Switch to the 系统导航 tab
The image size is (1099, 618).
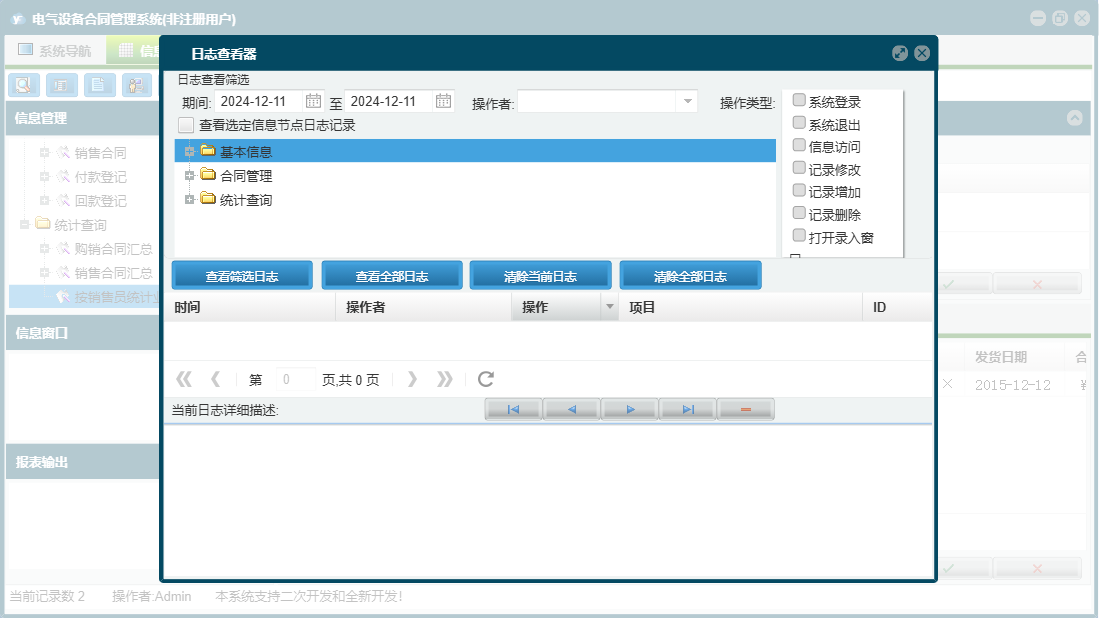click(x=55, y=50)
